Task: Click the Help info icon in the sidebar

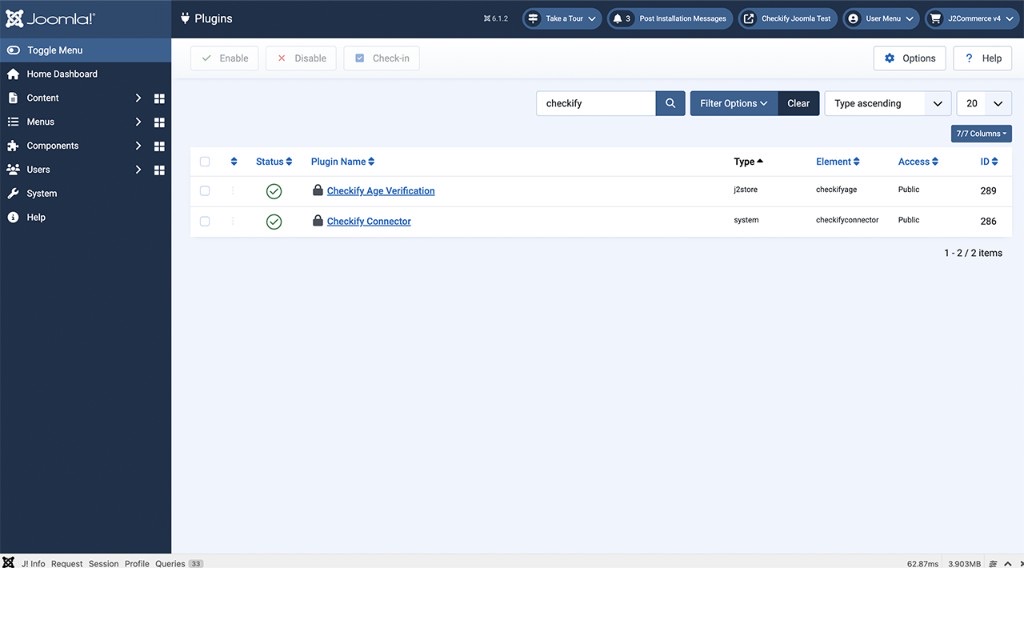Action: coord(12,217)
